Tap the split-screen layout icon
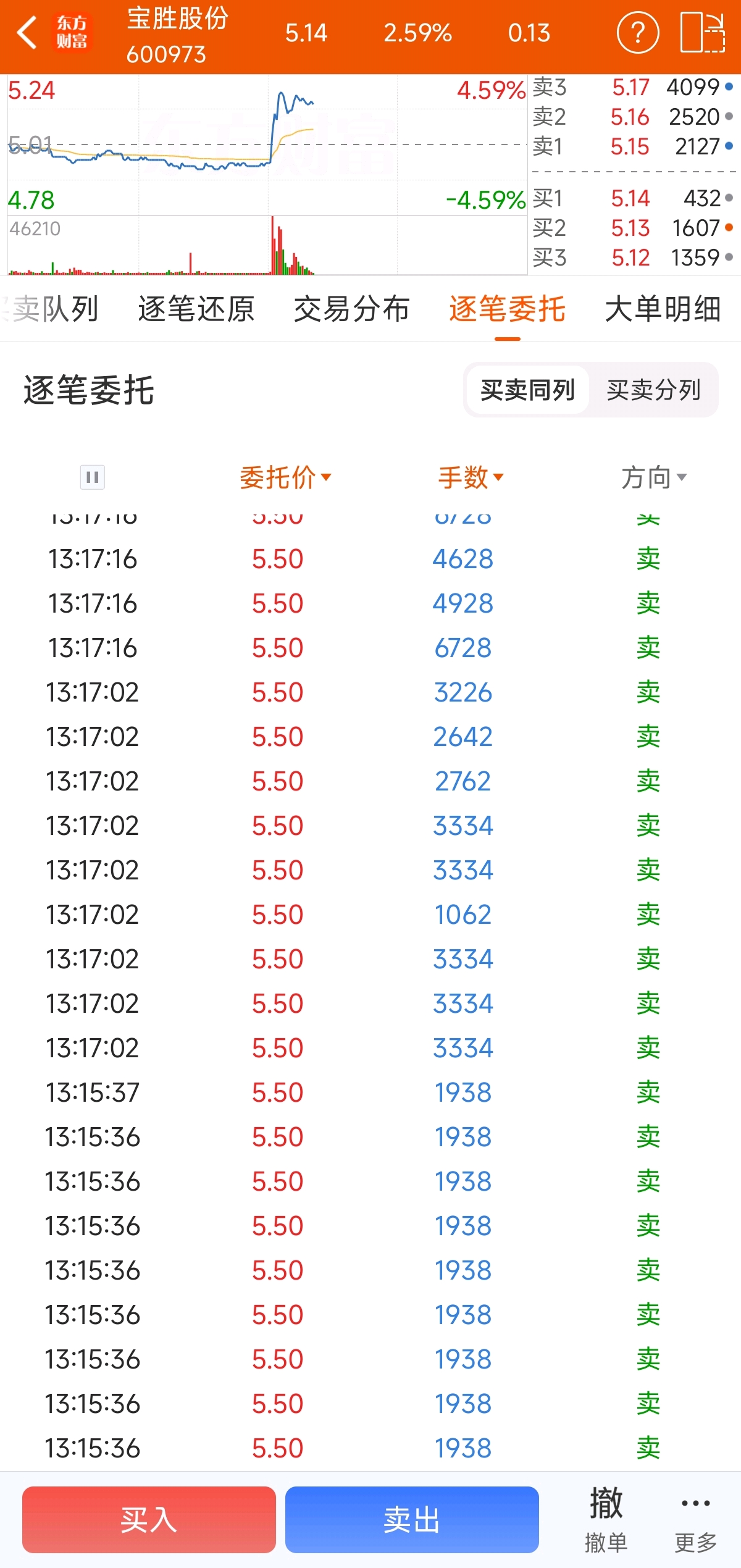 703,32
